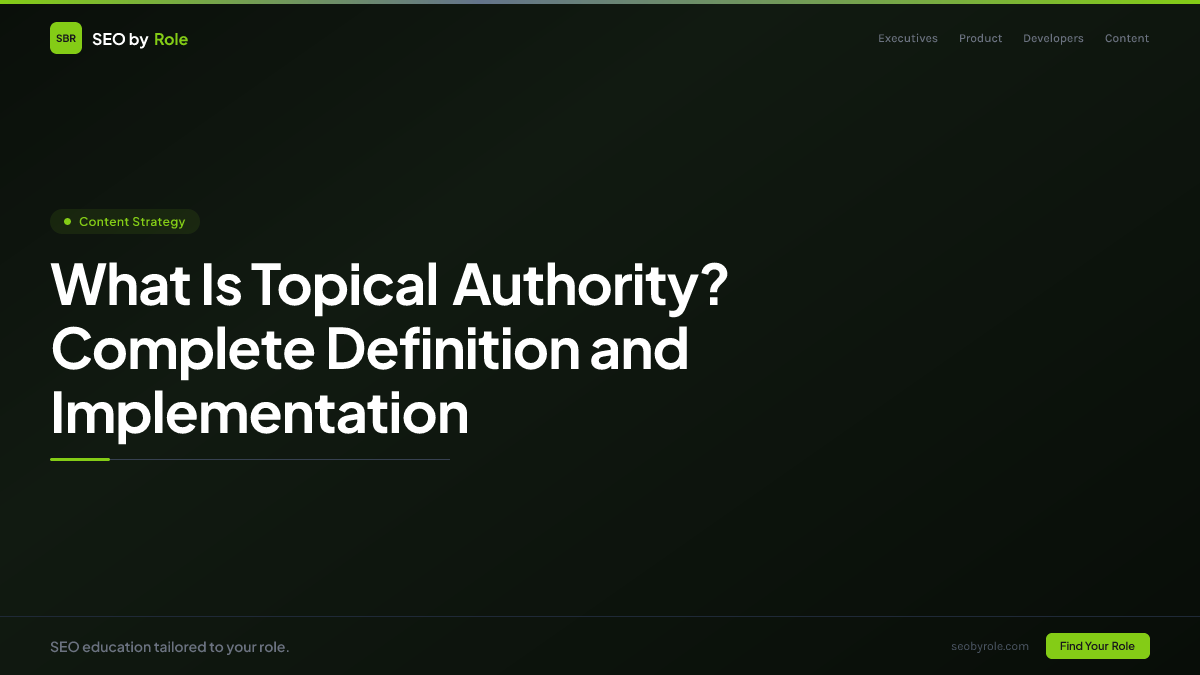Click the footer tagline about SEO education
The image size is (1200, 675).
point(169,646)
